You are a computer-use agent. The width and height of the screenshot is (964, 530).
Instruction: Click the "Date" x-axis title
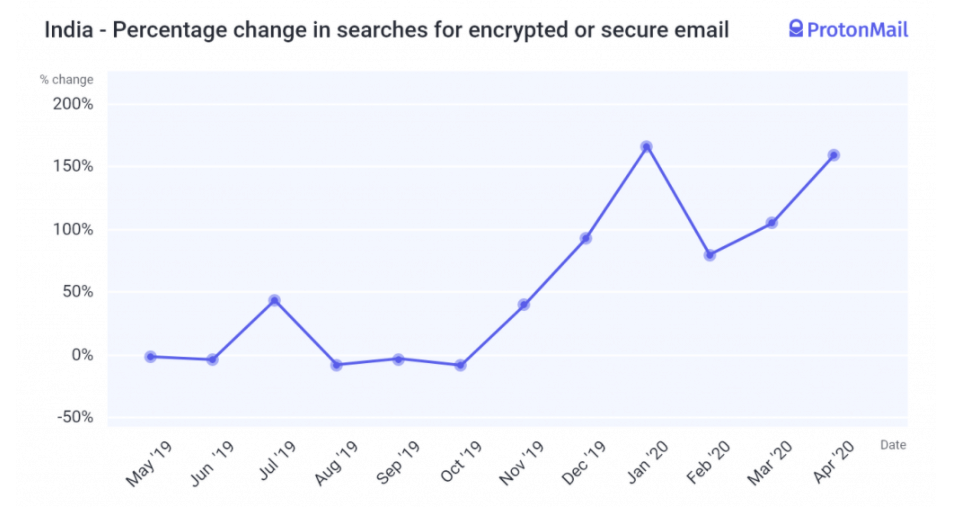(893, 444)
